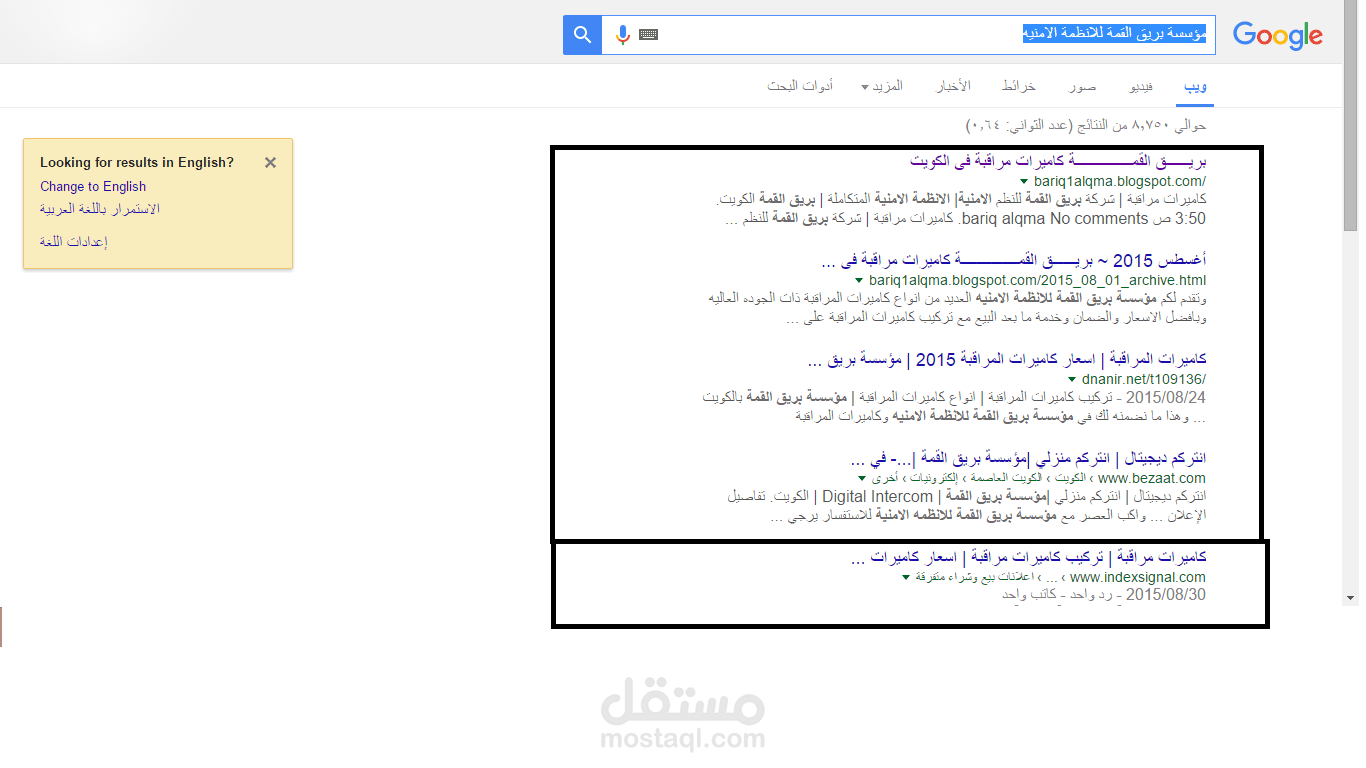Expand arrow beside www.indexsignal.com breadcrumb
The width and height of the screenshot is (1366, 768).
(x=906, y=578)
